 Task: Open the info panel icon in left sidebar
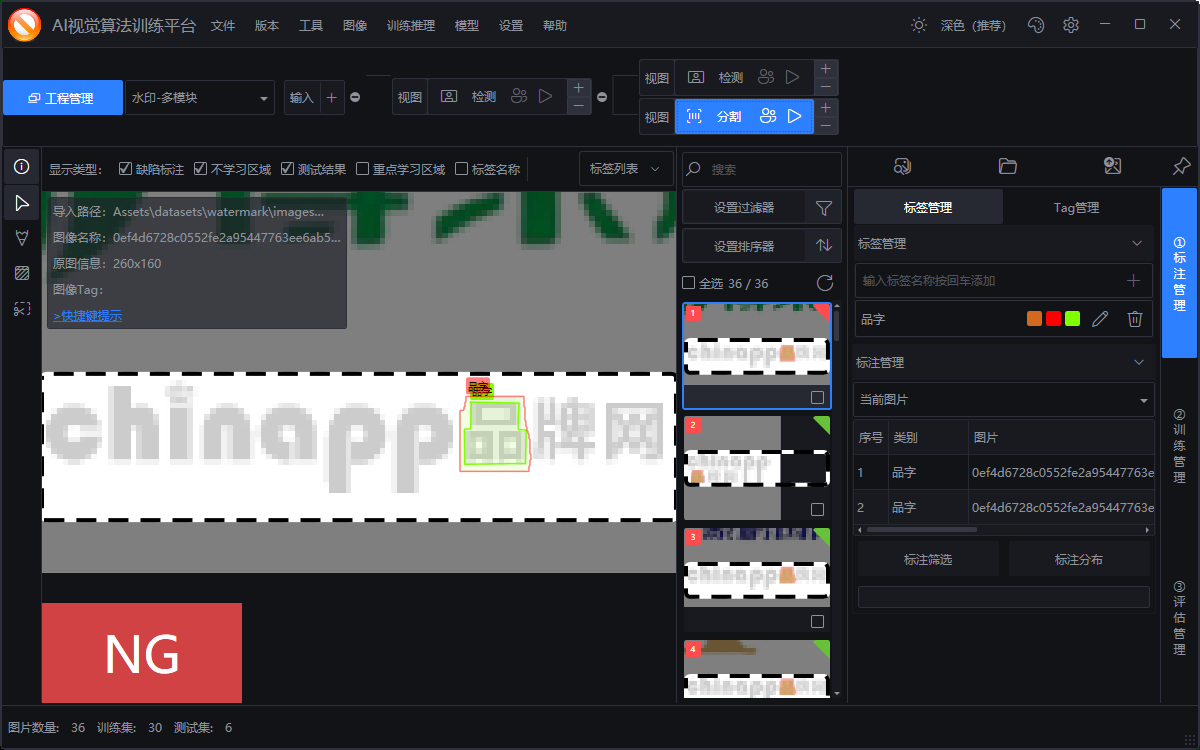[x=21, y=167]
